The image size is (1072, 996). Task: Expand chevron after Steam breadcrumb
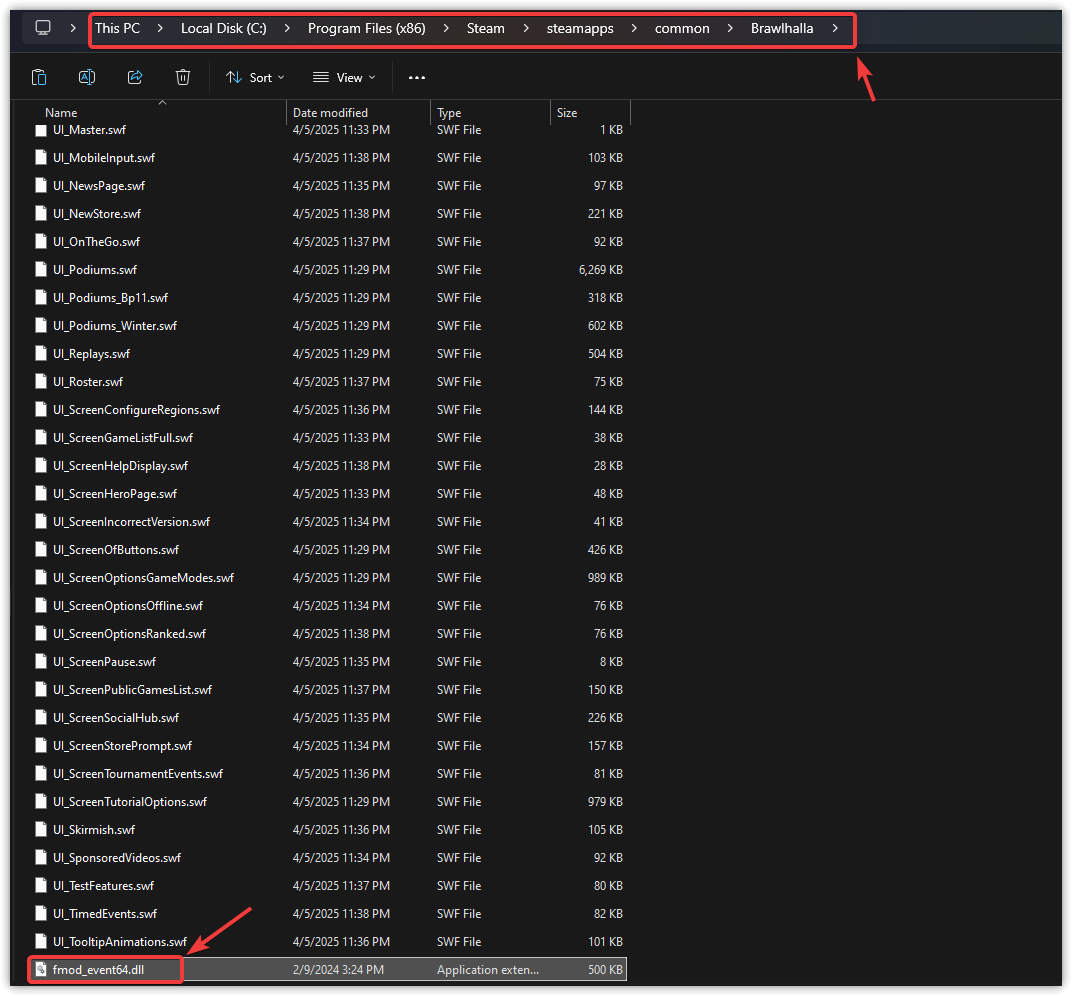[x=526, y=28]
